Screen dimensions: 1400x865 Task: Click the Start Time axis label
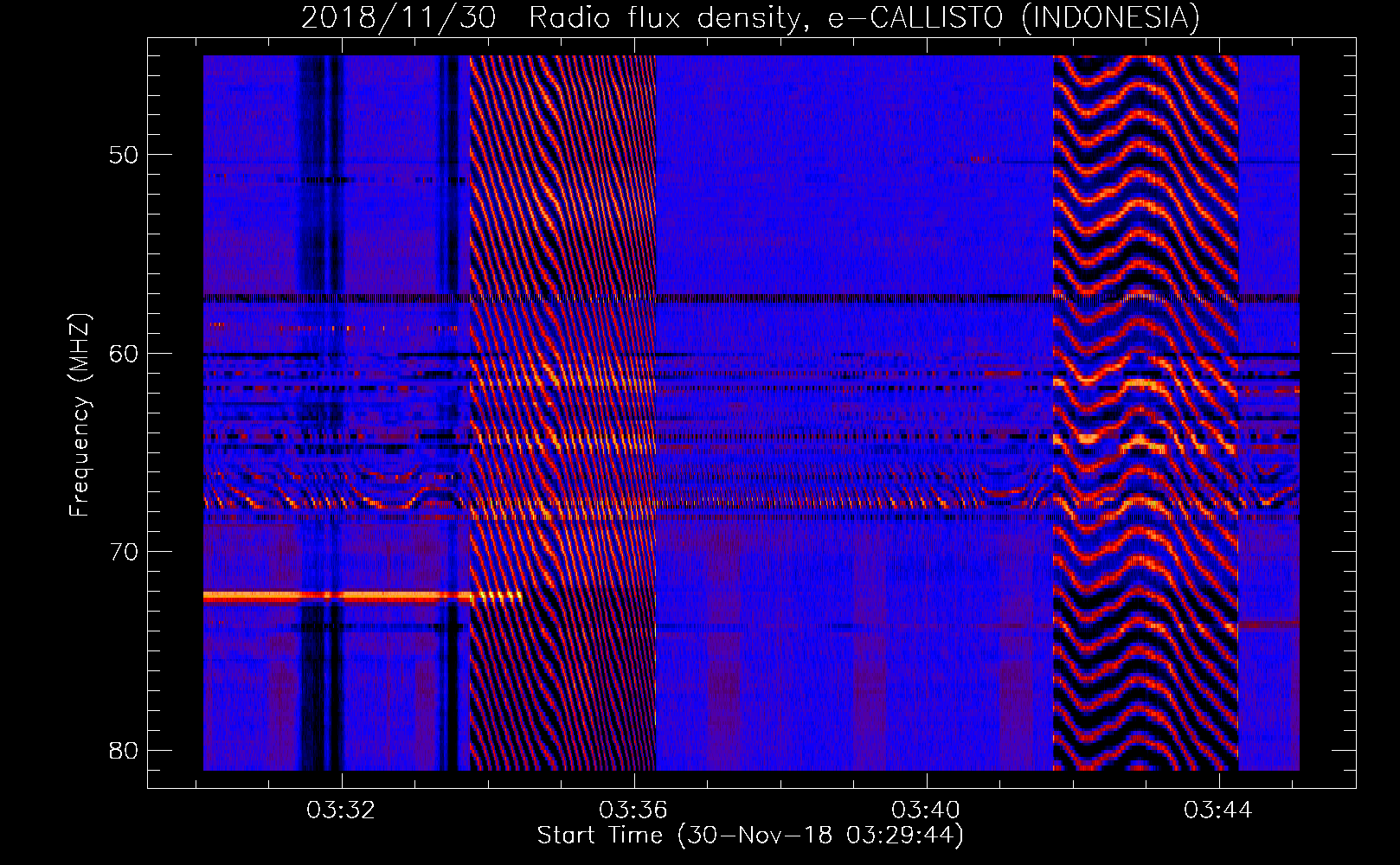point(750,836)
